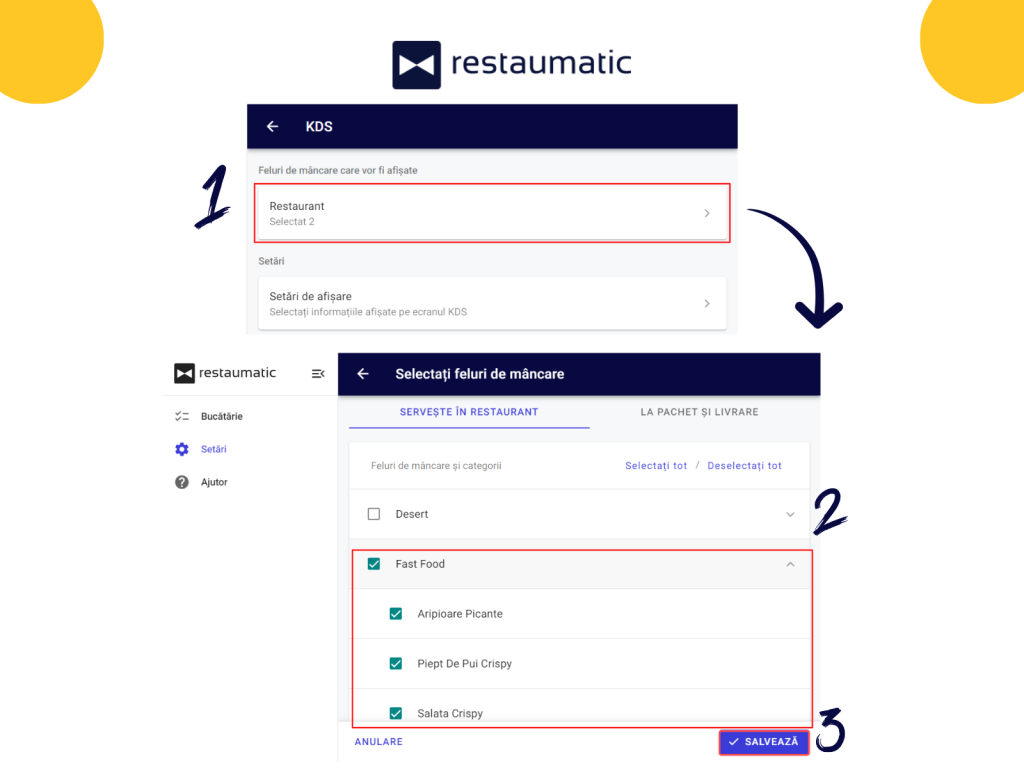Click the back arrow in KDS header
This screenshot has height=768, width=1024.
pyautogui.click(x=272, y=127)
